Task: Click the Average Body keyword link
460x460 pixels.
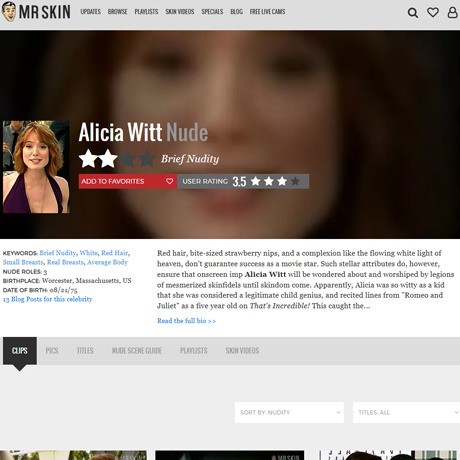Action: click(107, 262)
